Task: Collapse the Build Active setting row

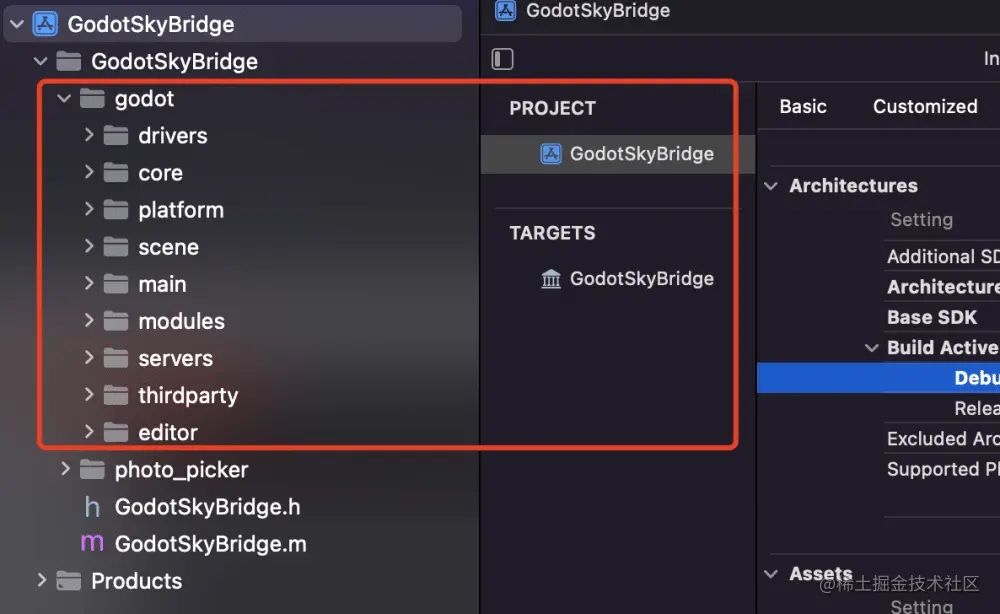Action: click(871, 347)
